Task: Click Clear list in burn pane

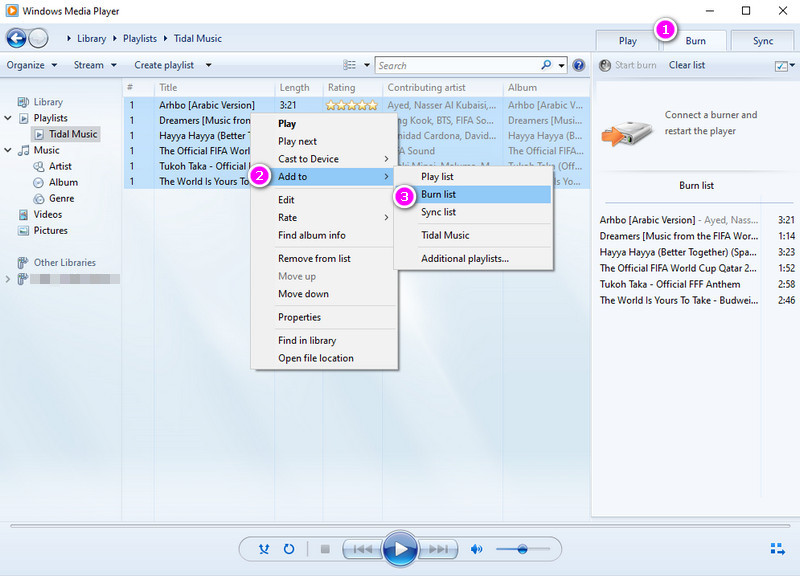Action: [x=687, y=65]
